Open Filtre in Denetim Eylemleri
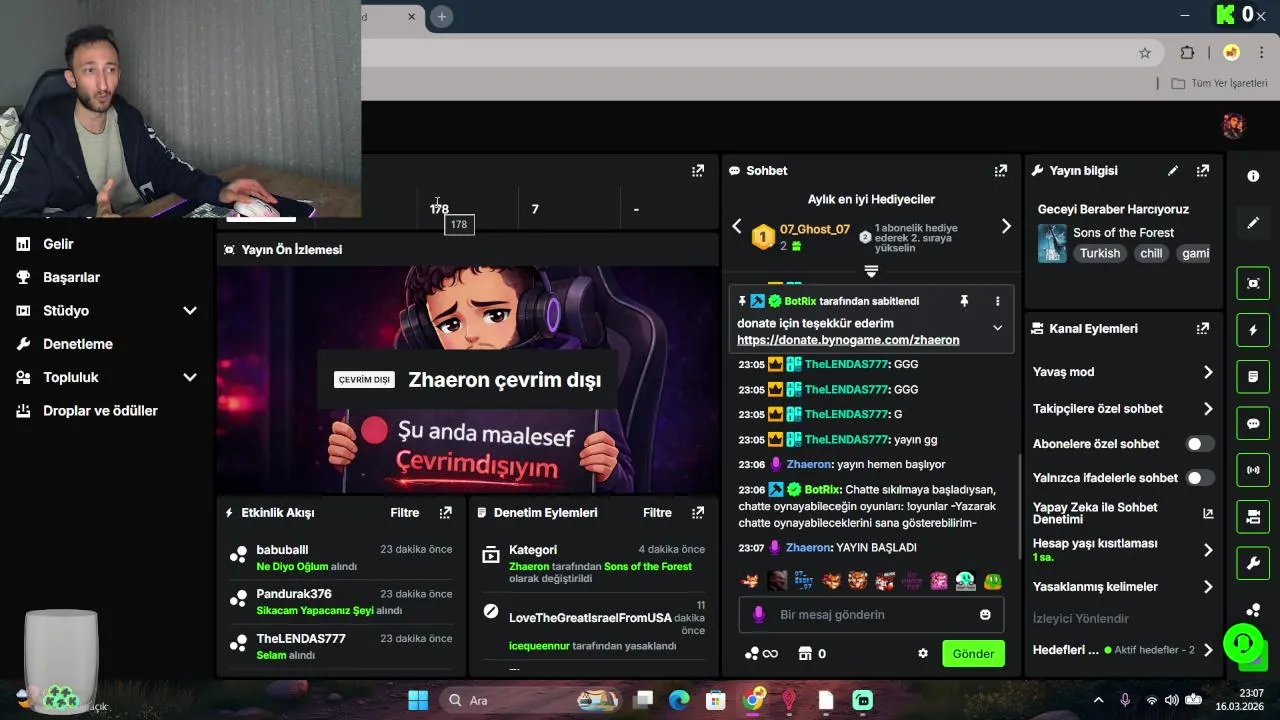The height and width of the screenshot is (720, 1280). [657, 512]
